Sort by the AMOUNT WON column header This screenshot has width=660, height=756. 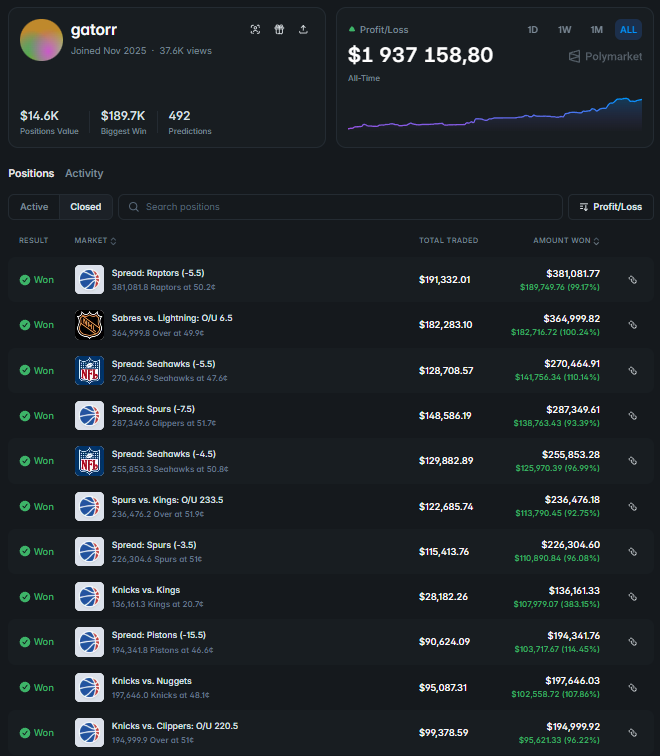(566, 241)
